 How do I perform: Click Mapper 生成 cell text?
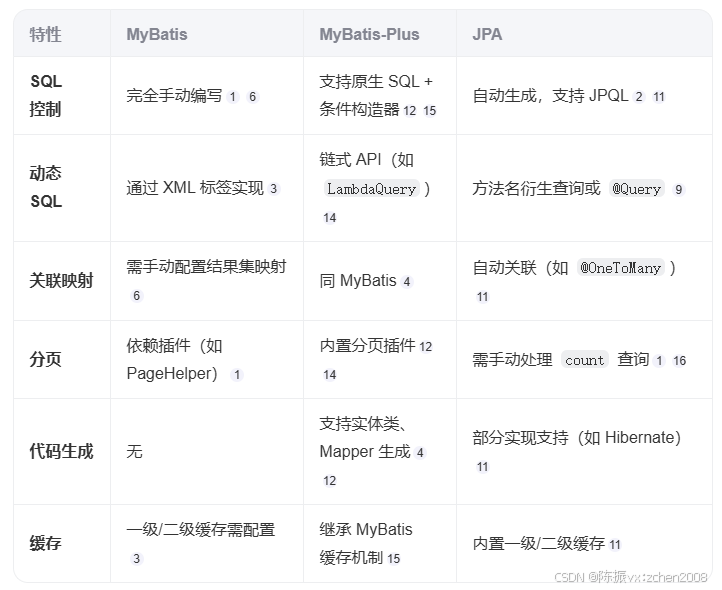[x=365, y=452]
